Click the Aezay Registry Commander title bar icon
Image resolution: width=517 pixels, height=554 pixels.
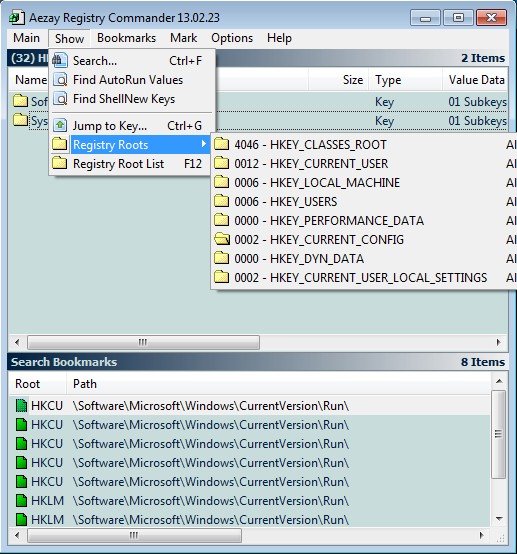coord(17,17)
